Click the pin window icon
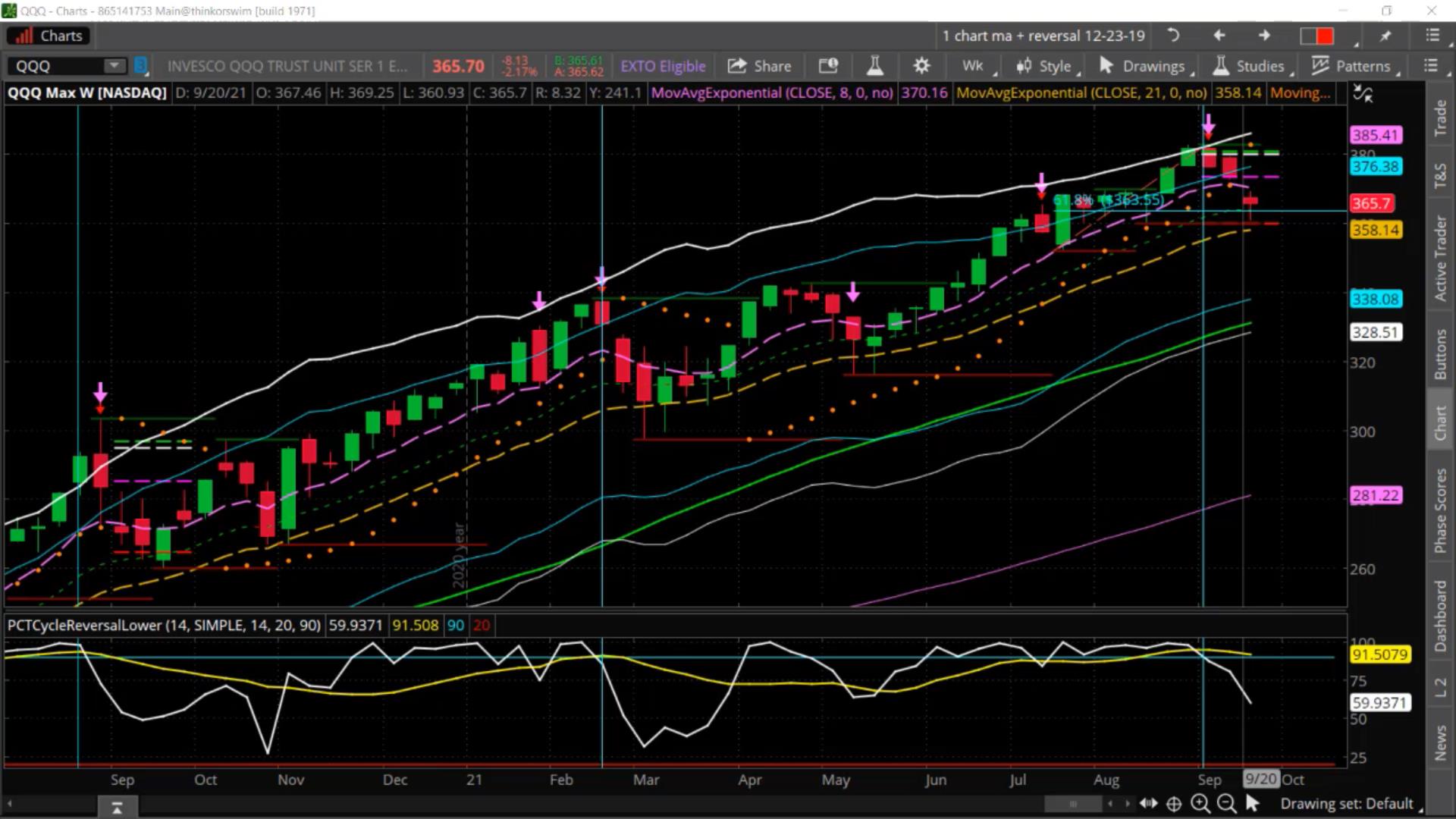Viewport: 1456px width, 819px height. [x=1385, y=36]
